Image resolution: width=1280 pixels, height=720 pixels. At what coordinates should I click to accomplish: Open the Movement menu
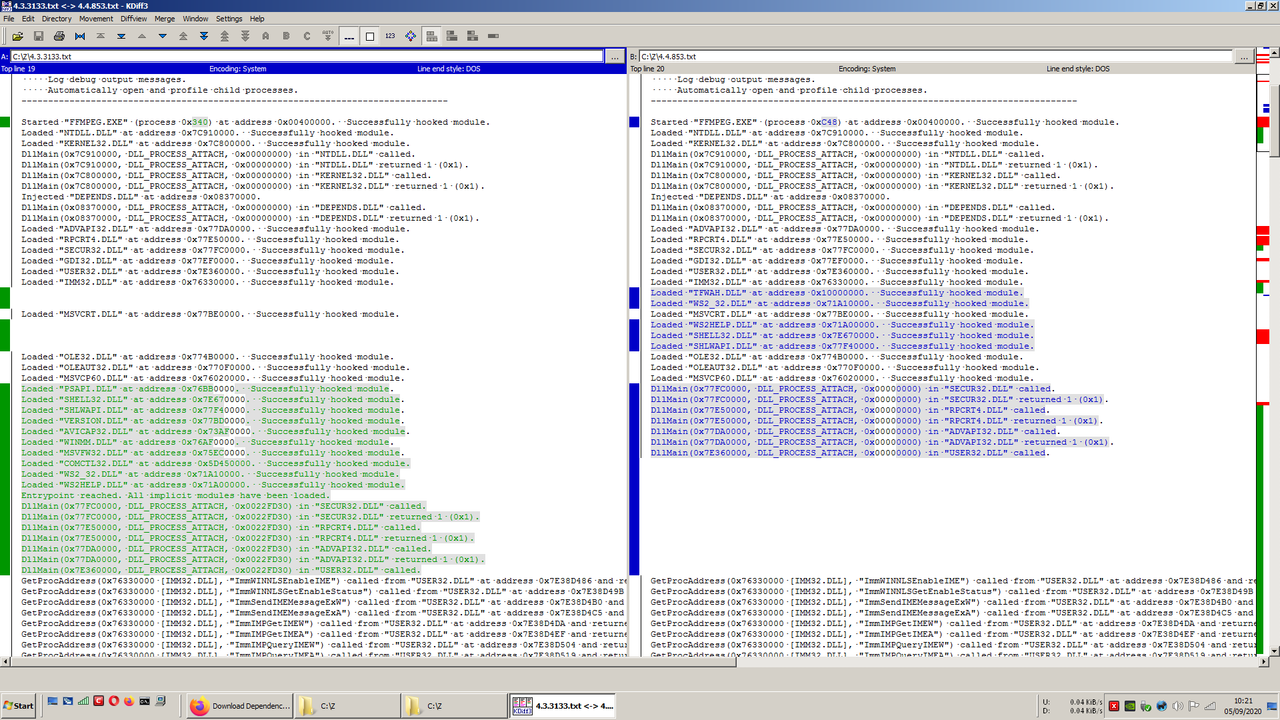(x=96, y=18)
